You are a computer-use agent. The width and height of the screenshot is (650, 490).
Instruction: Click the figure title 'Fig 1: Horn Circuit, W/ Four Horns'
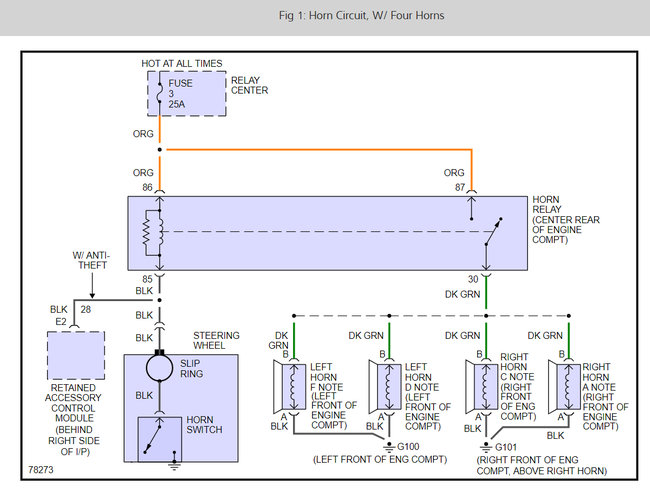coord(361,16)
